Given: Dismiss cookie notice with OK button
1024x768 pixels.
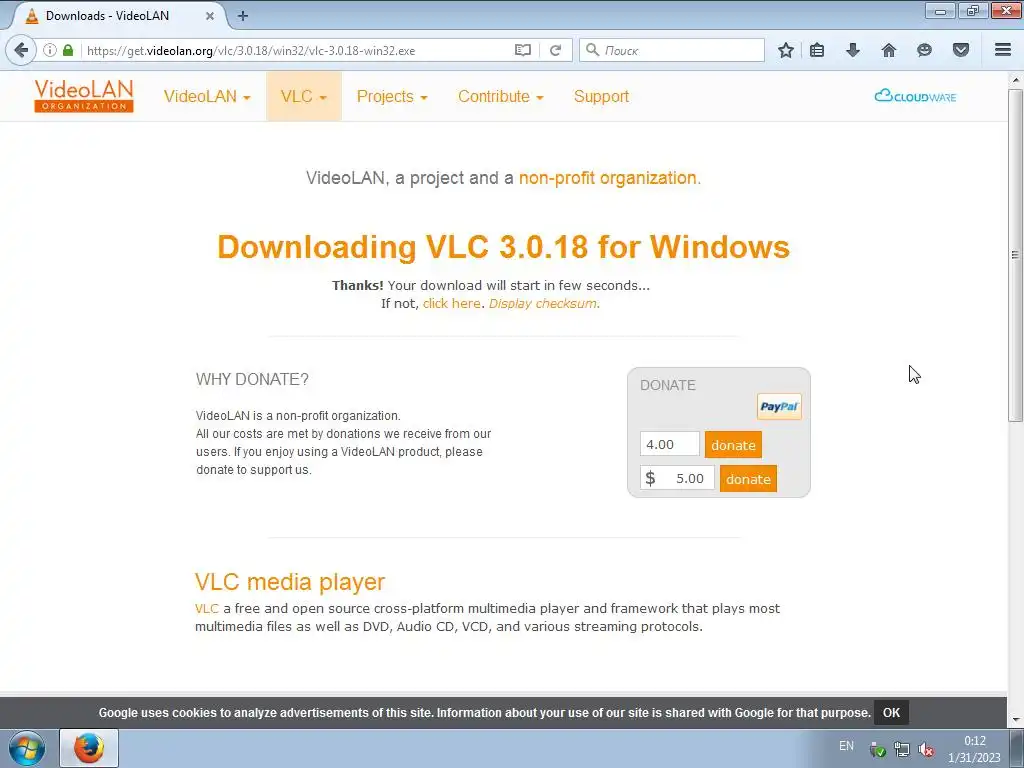Looking at the screenshot, I should tap(891, 712).
